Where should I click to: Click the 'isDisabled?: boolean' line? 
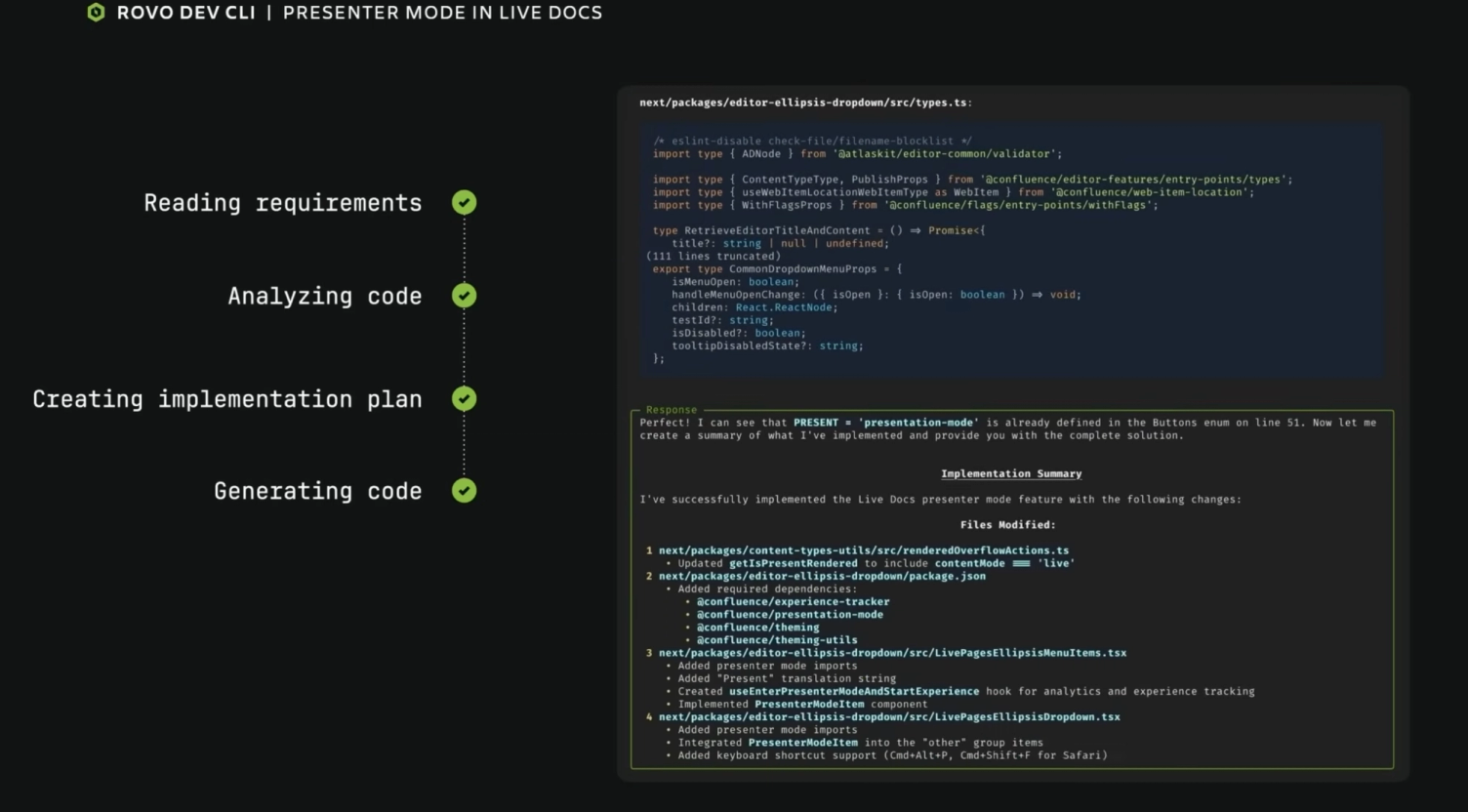[739, 333]
